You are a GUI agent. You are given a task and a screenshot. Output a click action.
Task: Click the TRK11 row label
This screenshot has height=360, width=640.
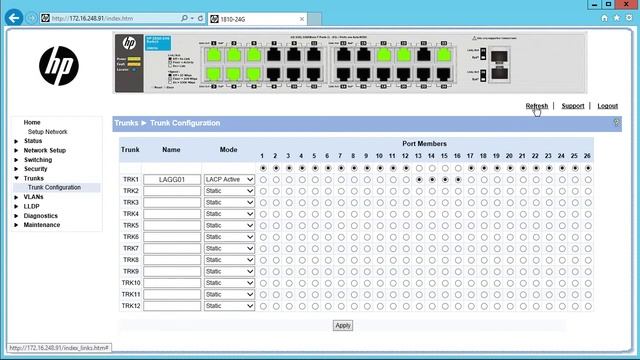click(131, 294)
